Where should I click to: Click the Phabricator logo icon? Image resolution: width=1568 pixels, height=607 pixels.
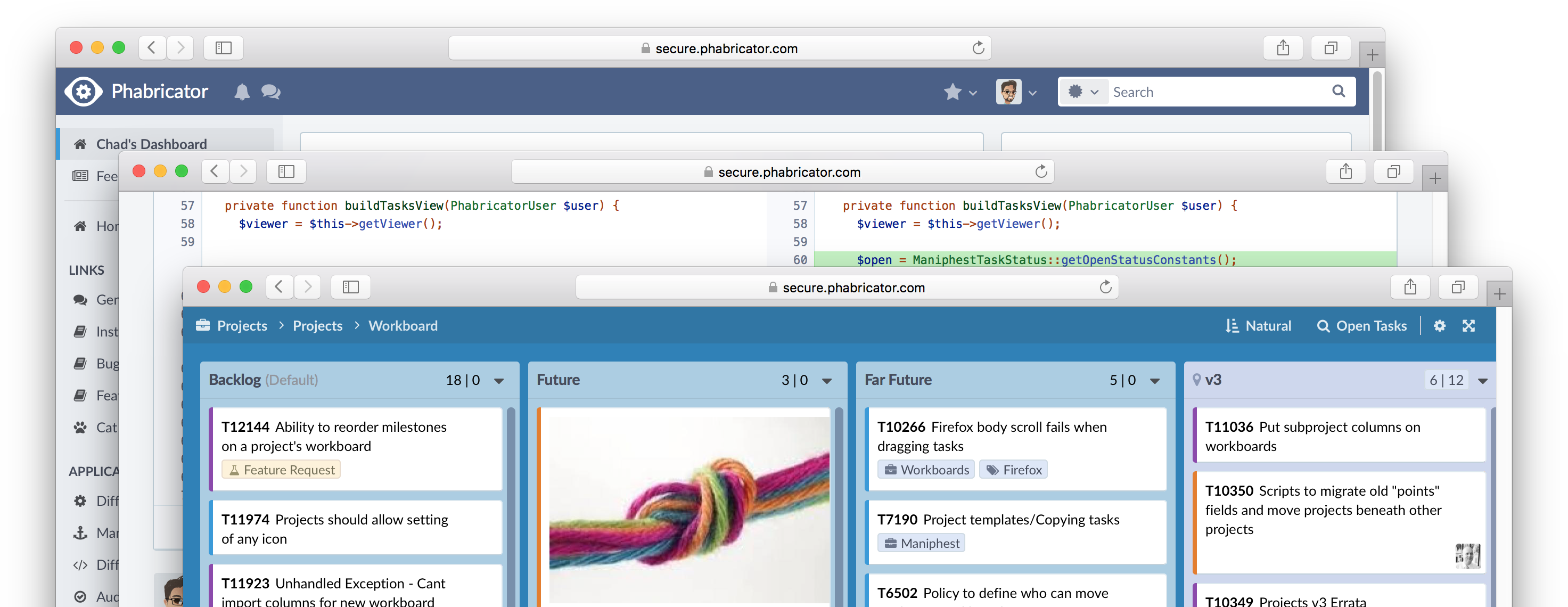(x=84, y=92)
